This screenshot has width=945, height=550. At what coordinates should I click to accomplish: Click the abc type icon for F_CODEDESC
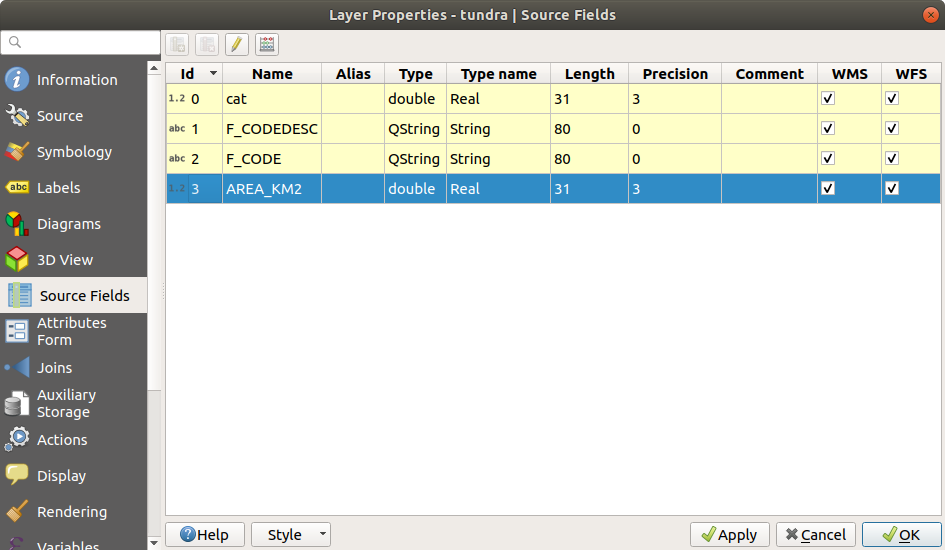click(177, 128)
